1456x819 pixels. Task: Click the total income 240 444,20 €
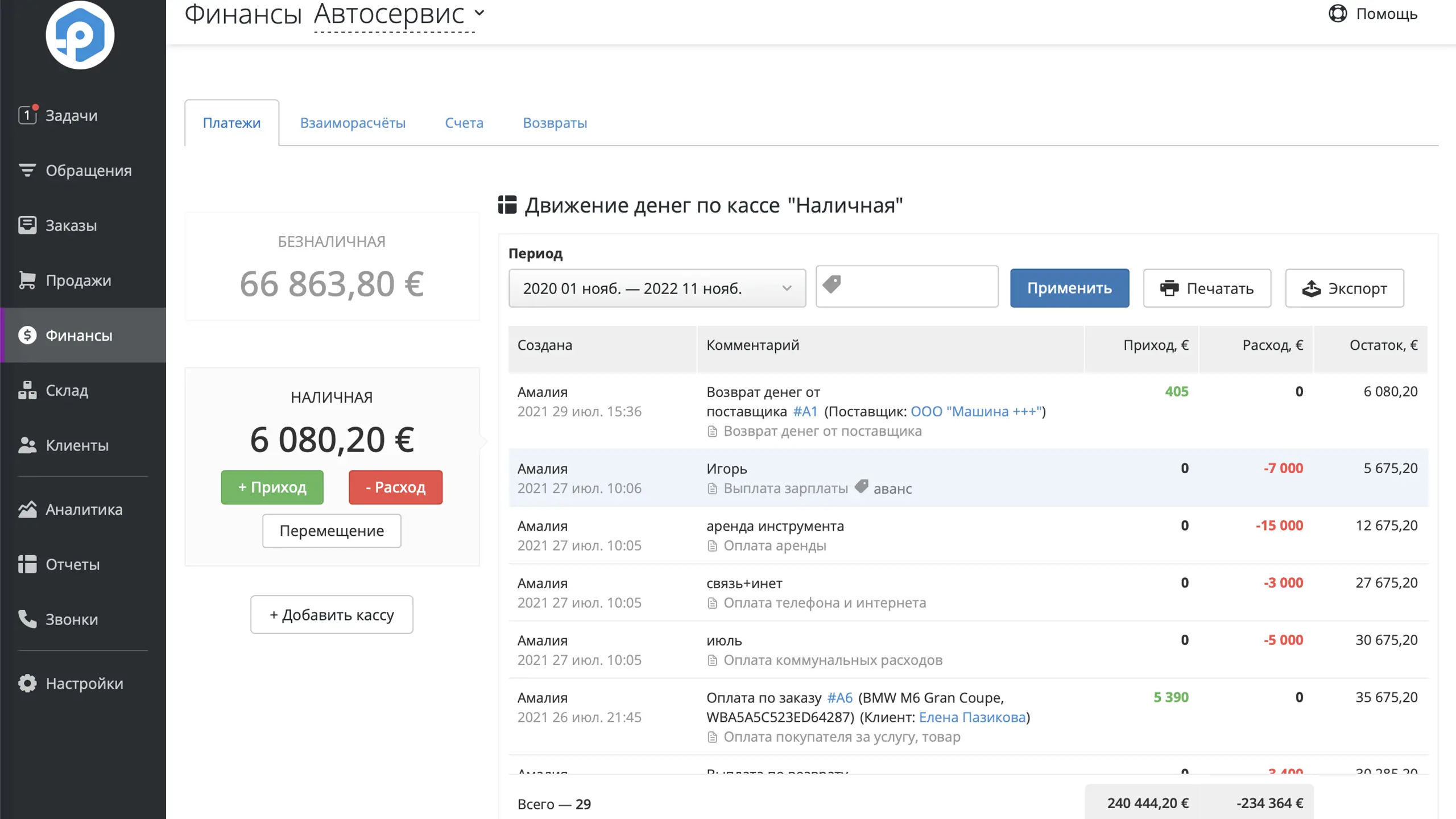[1147, 803]
